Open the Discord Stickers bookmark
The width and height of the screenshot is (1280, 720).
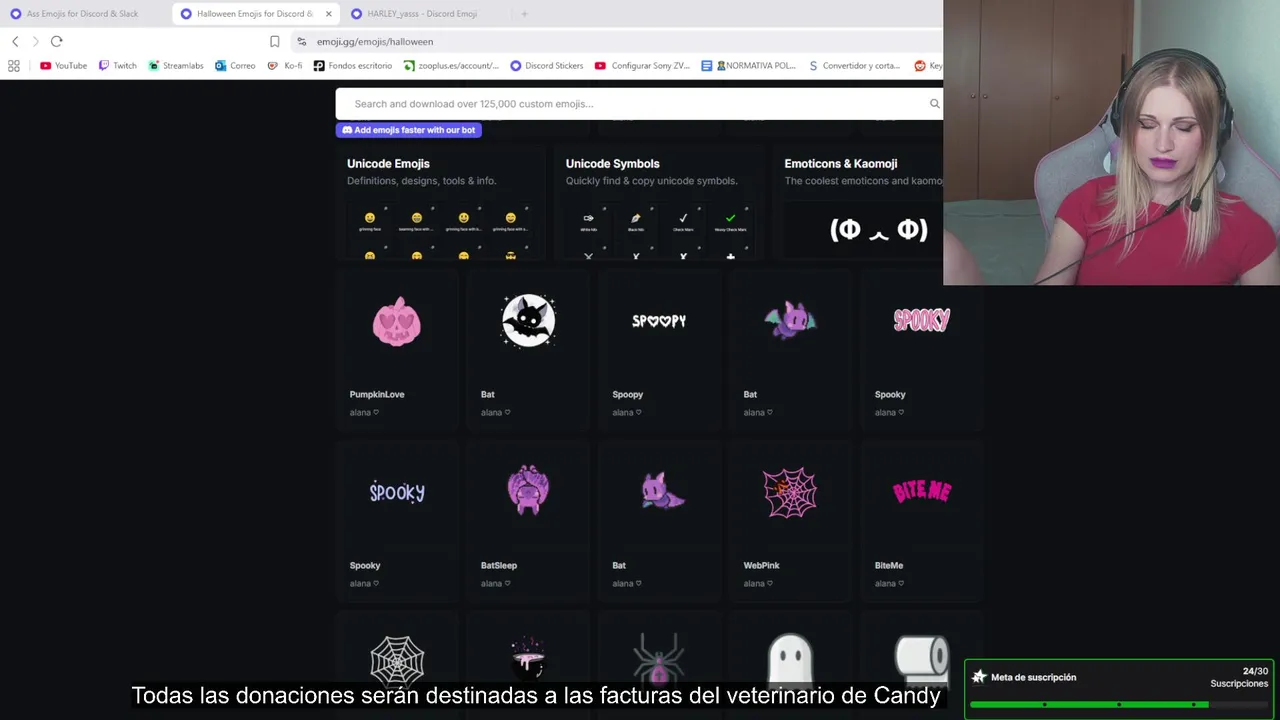click(x=547, y=66)
